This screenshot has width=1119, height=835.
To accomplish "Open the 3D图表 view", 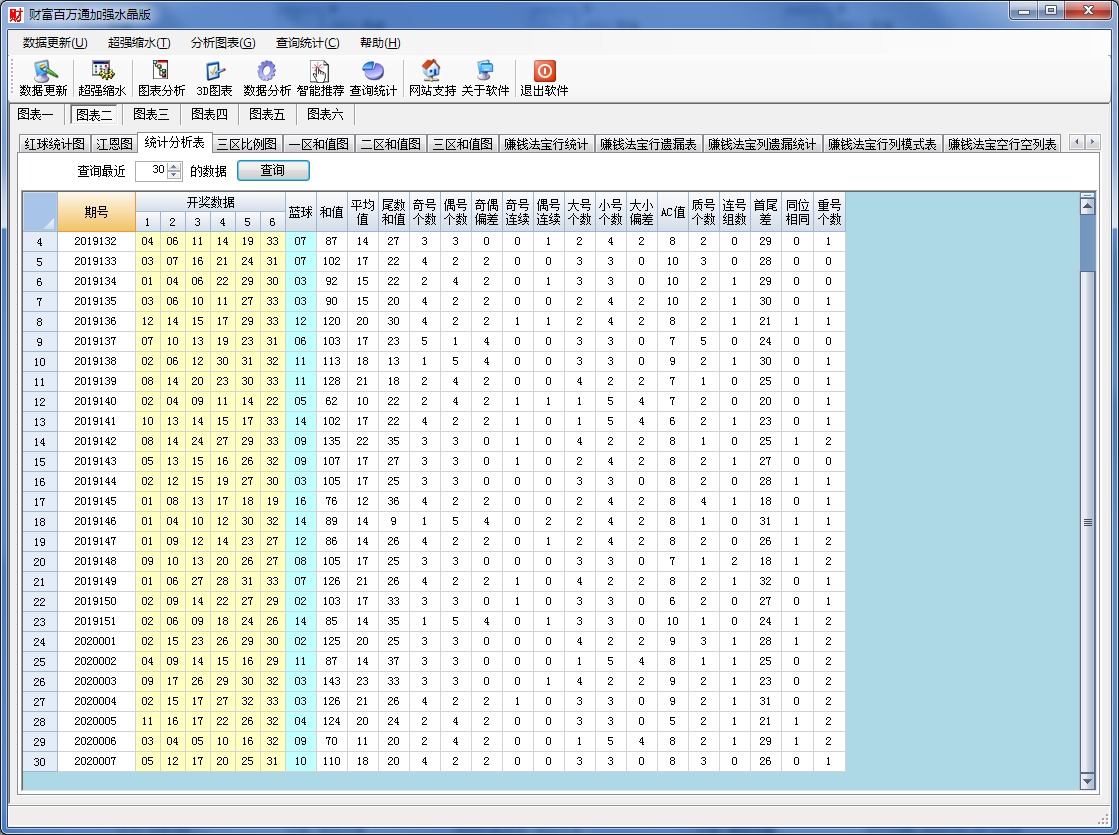I will tap(214, 78).
